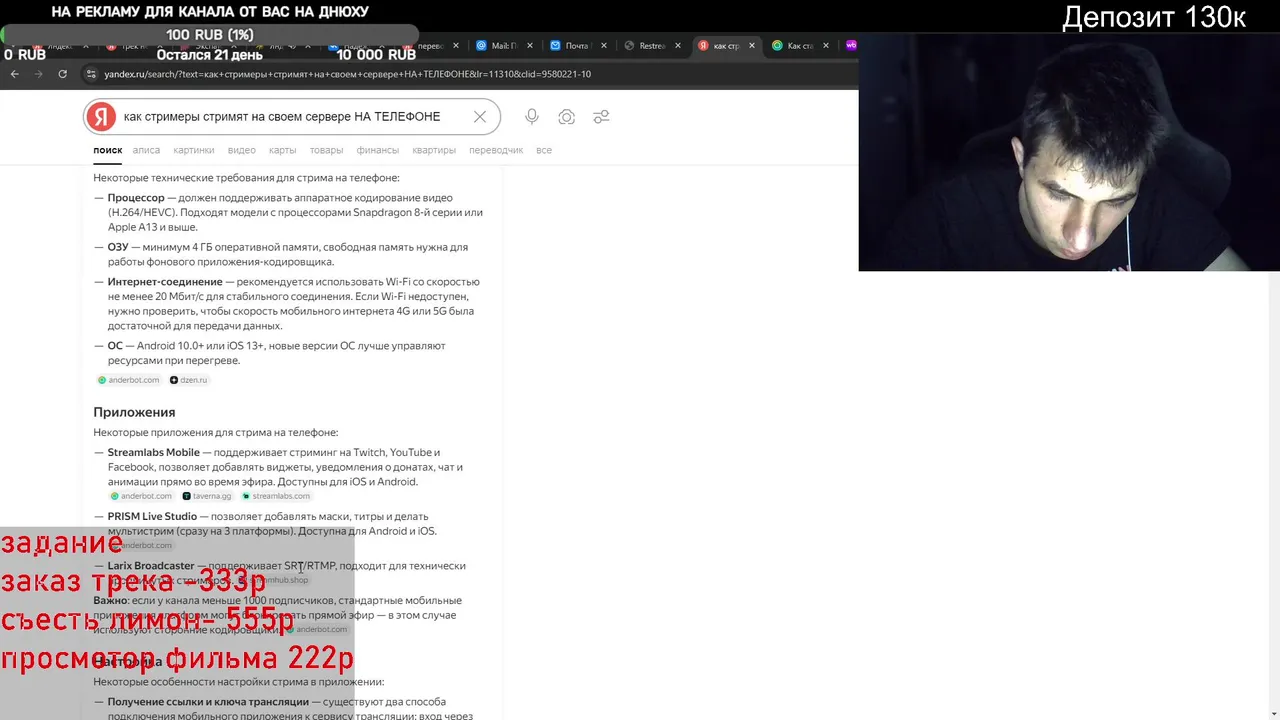Viewport: 1280px width, 720px height.
Task: Open anderbot.com source under the ОС requirement
Action: click(128, 380)
